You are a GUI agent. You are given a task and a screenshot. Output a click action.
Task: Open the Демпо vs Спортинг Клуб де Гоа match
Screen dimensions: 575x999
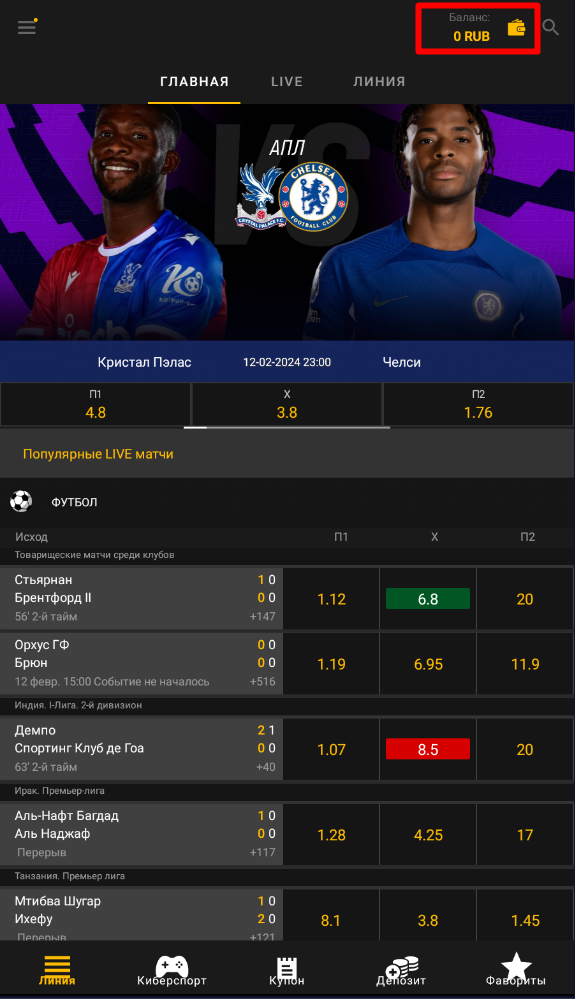pyautogui.click(x=141, y=749)
